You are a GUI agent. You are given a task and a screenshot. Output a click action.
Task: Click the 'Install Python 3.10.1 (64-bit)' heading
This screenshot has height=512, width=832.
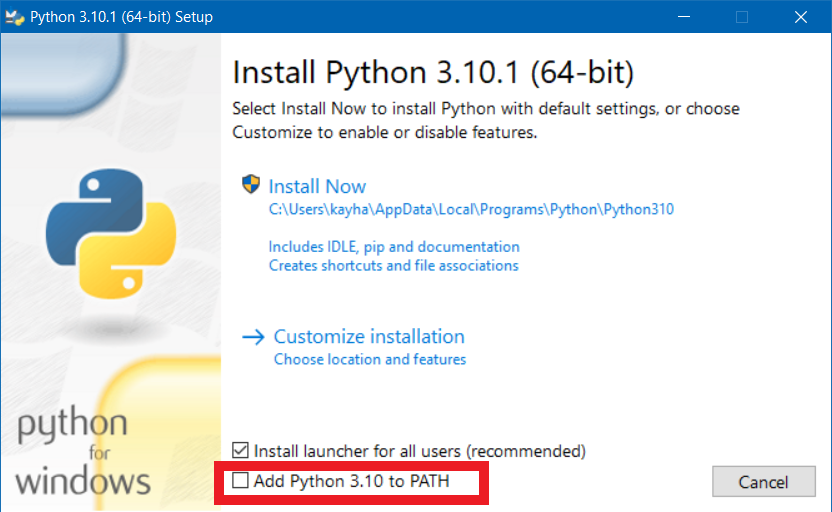(433, 73)
